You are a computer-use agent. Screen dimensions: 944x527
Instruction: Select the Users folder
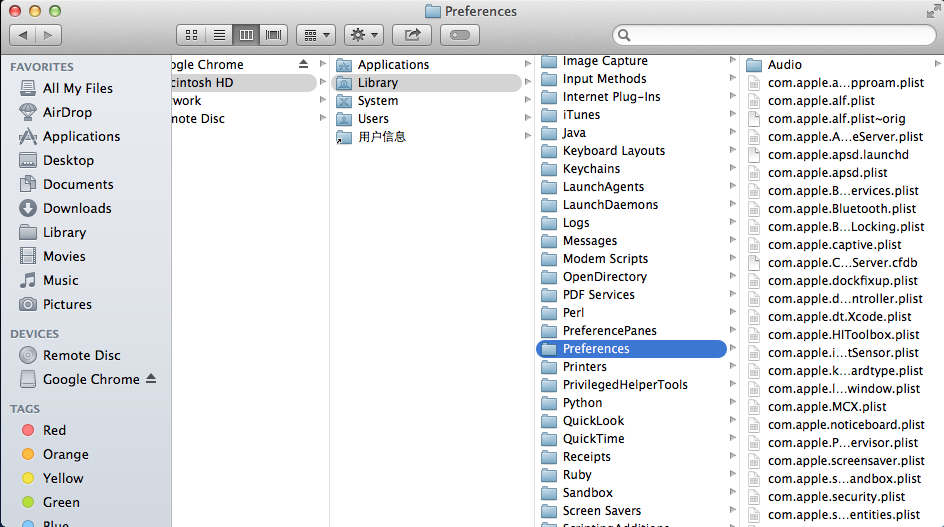[373, 119]
